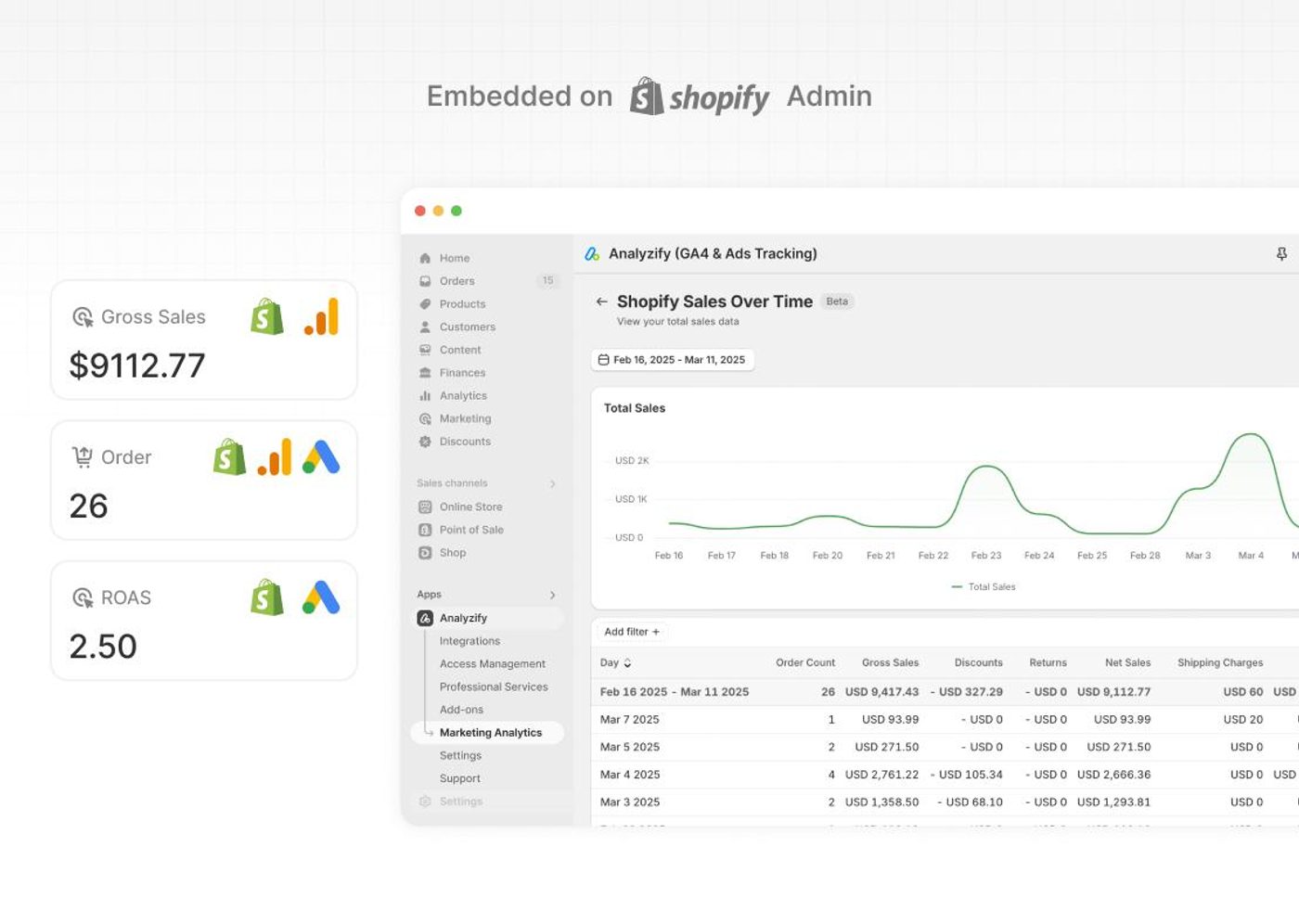Click the Customers person icon
The height and width of the screenshot is (924, 1299).
click(x=425, y=327)
